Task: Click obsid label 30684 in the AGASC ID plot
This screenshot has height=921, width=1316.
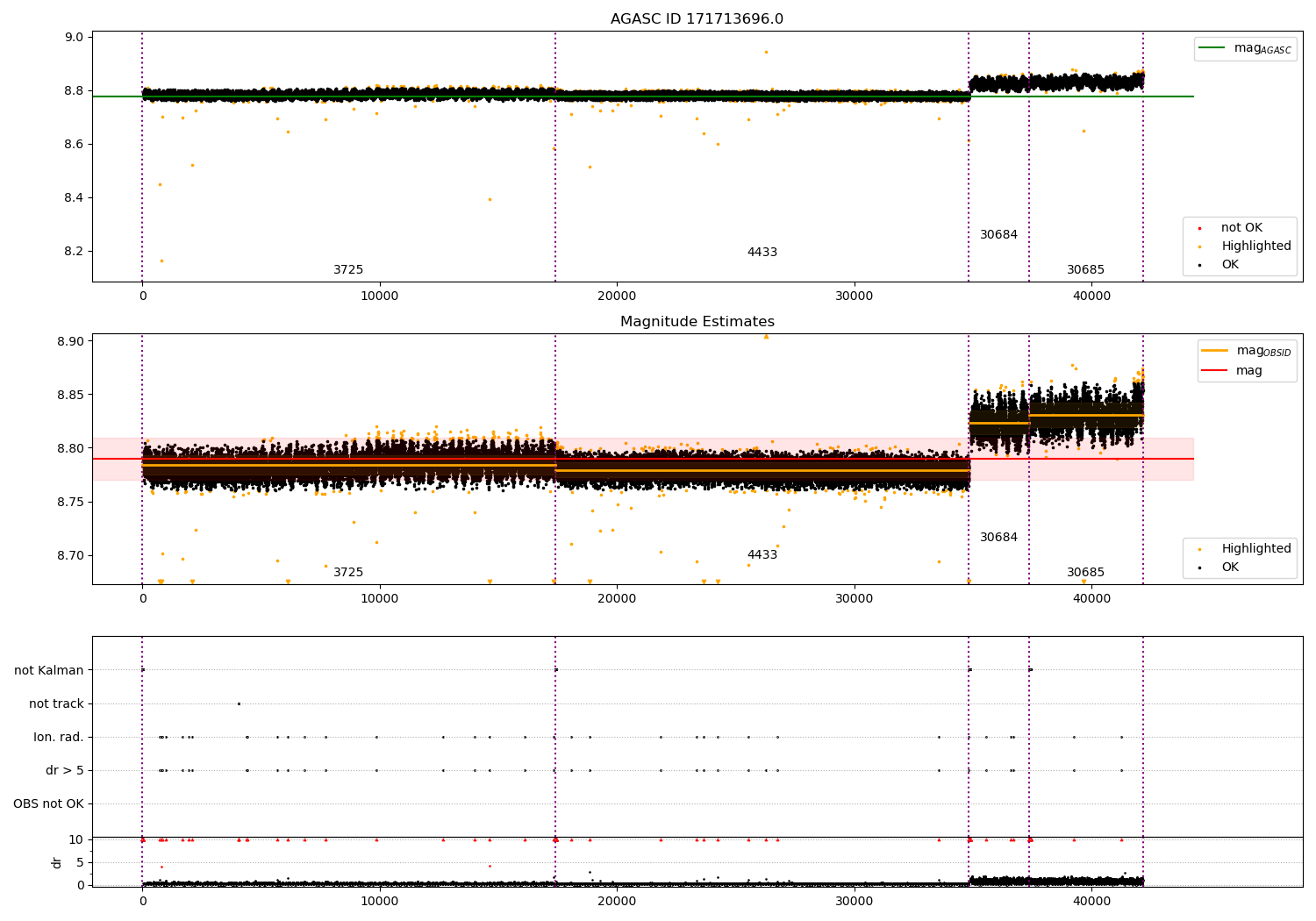Action: coord(998,235)
